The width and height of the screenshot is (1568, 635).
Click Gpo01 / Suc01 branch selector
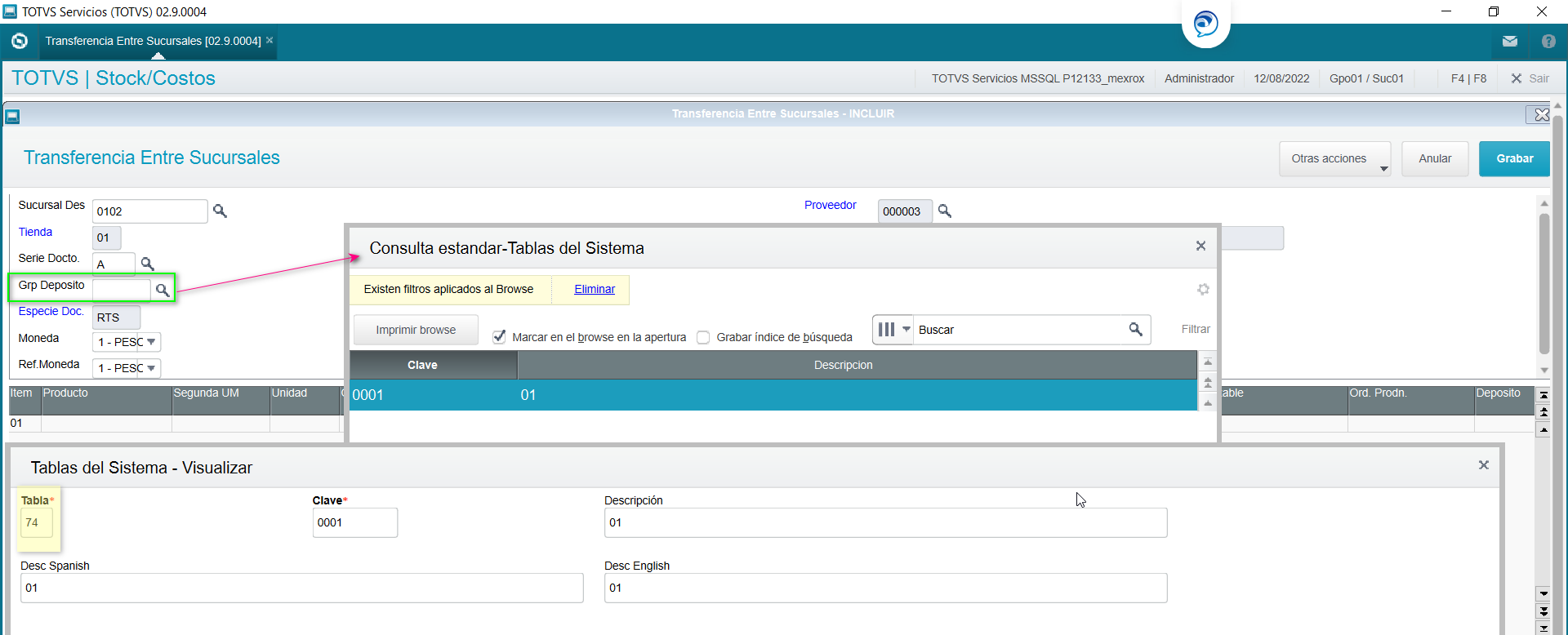(1366, 78)
